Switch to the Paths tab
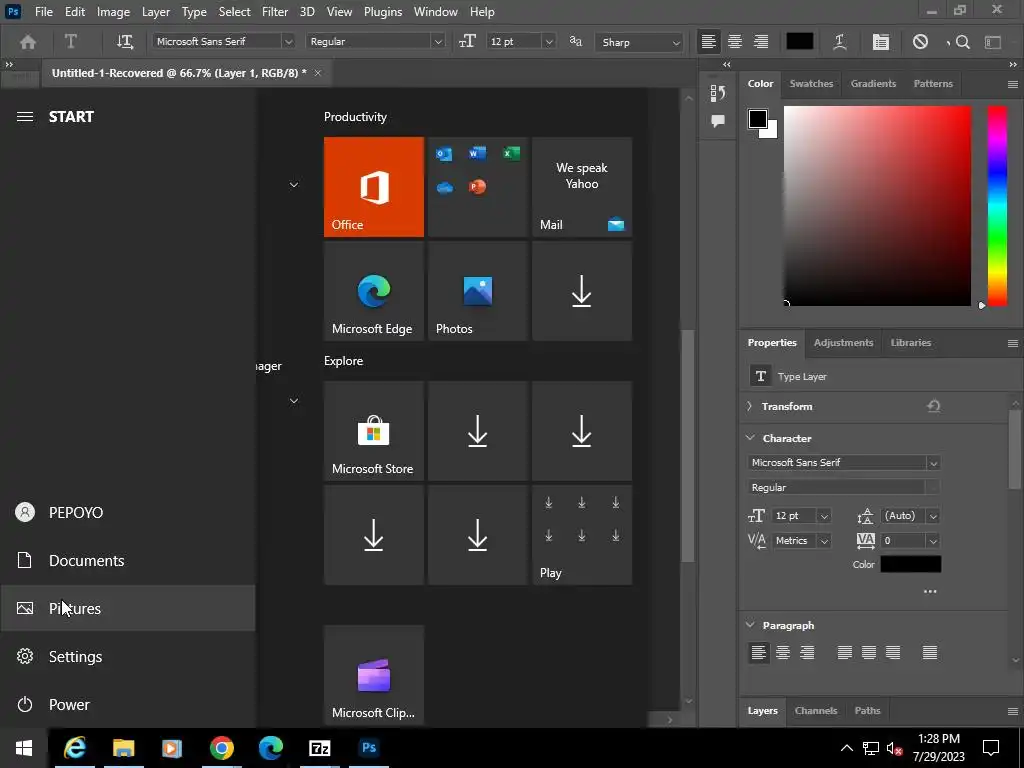Viewport: 1024px width, 768px height. coord(867,711)
